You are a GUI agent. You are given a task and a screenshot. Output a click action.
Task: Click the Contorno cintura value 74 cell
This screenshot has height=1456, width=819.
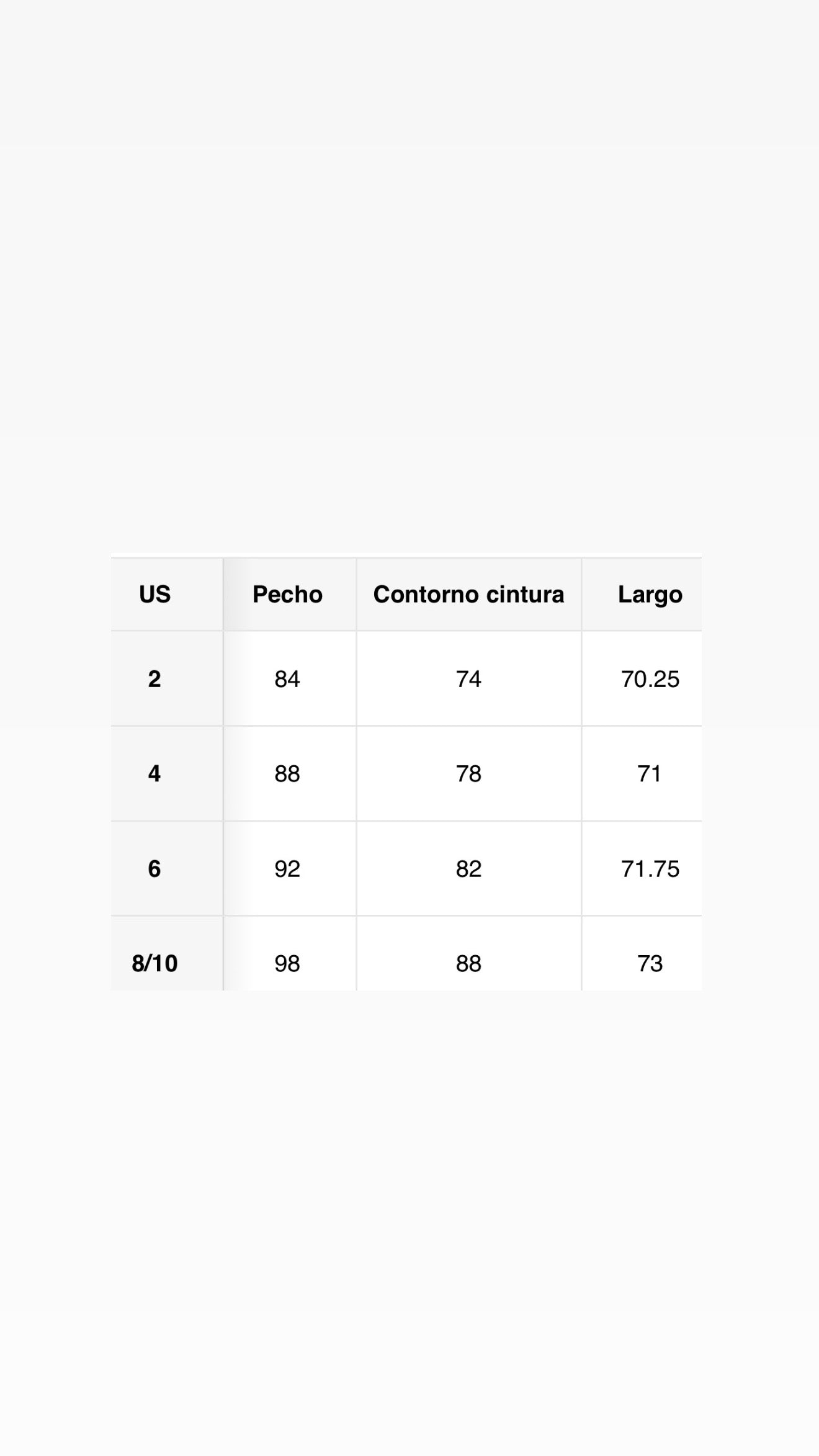pos(468,679)
